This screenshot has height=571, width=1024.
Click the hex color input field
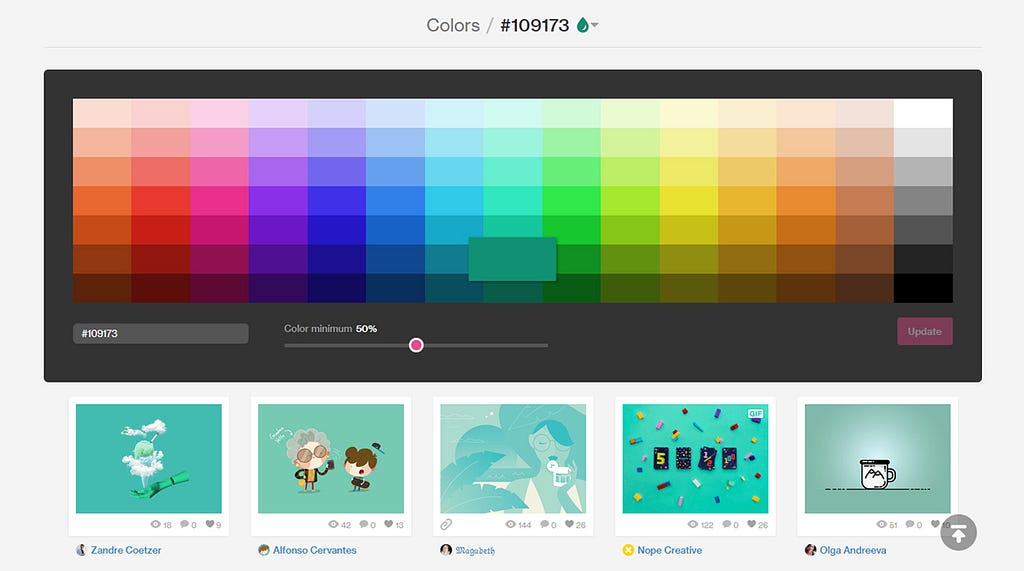click(x=161, y=333)
